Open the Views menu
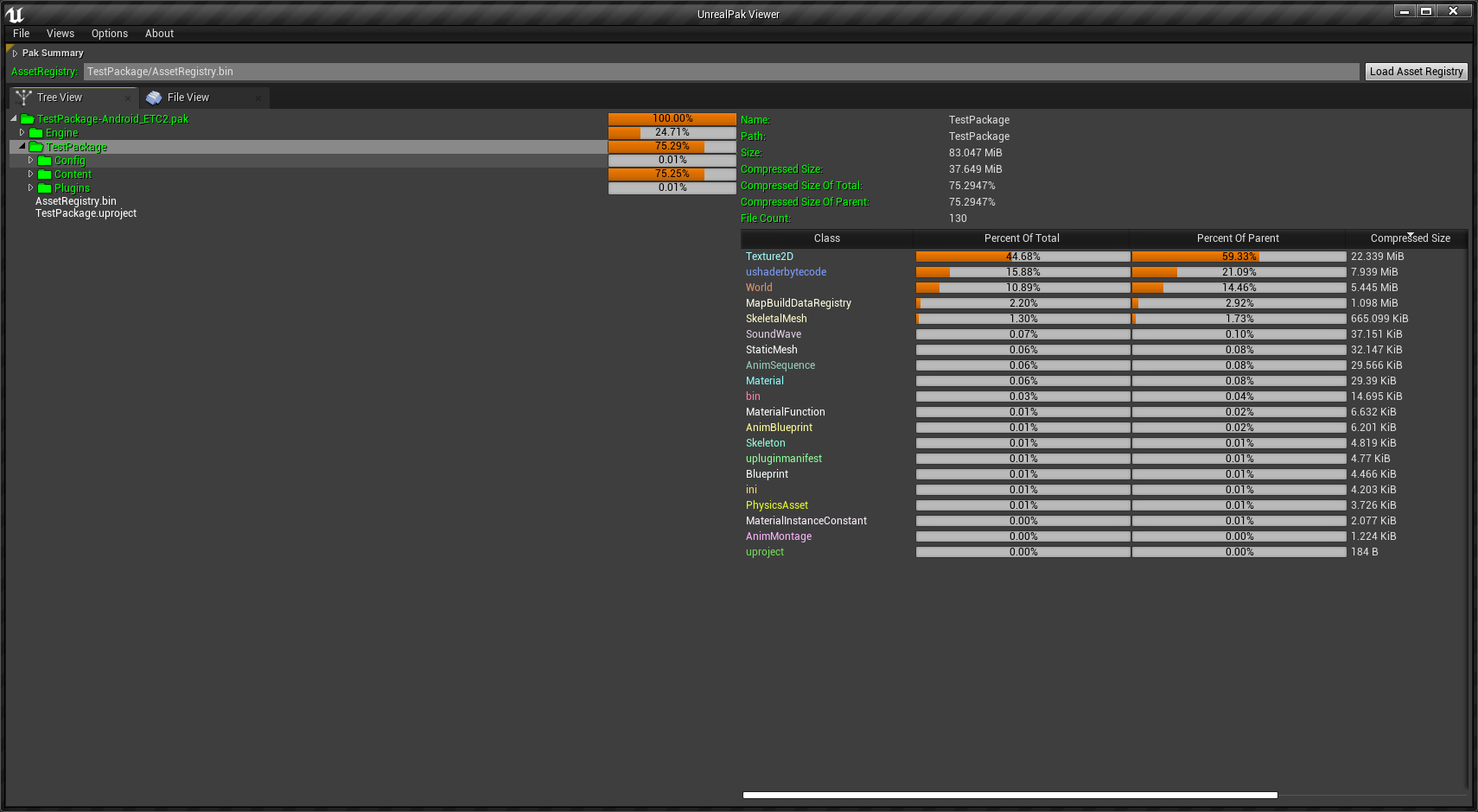 [x=61, y=34]
